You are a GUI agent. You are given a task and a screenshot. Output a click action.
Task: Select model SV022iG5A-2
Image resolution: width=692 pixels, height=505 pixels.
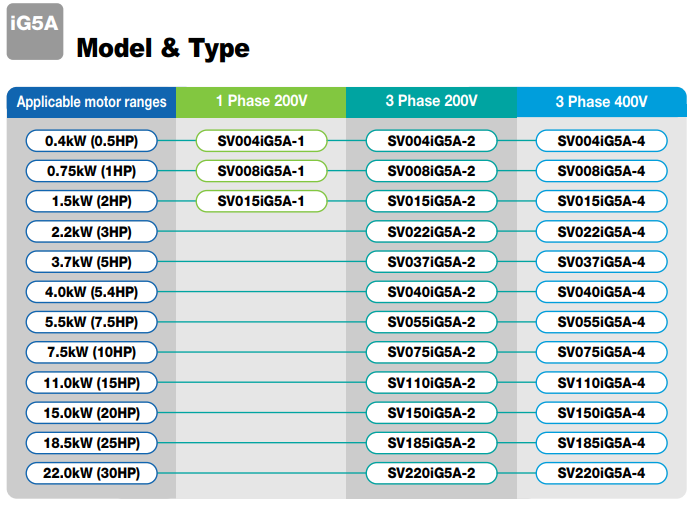431,231
